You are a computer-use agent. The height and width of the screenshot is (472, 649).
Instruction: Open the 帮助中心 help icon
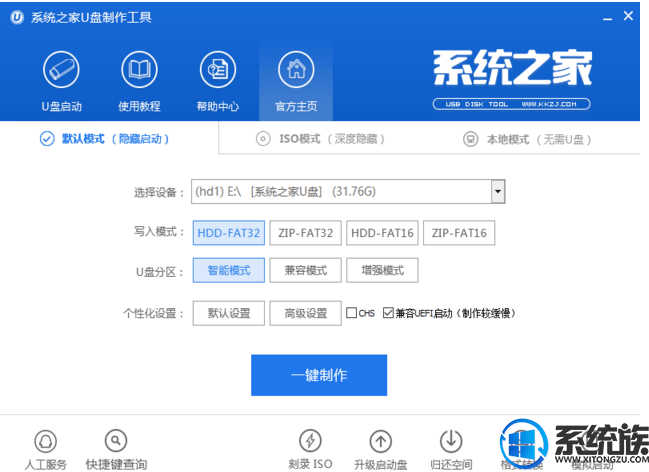click(x=218, y=70)
